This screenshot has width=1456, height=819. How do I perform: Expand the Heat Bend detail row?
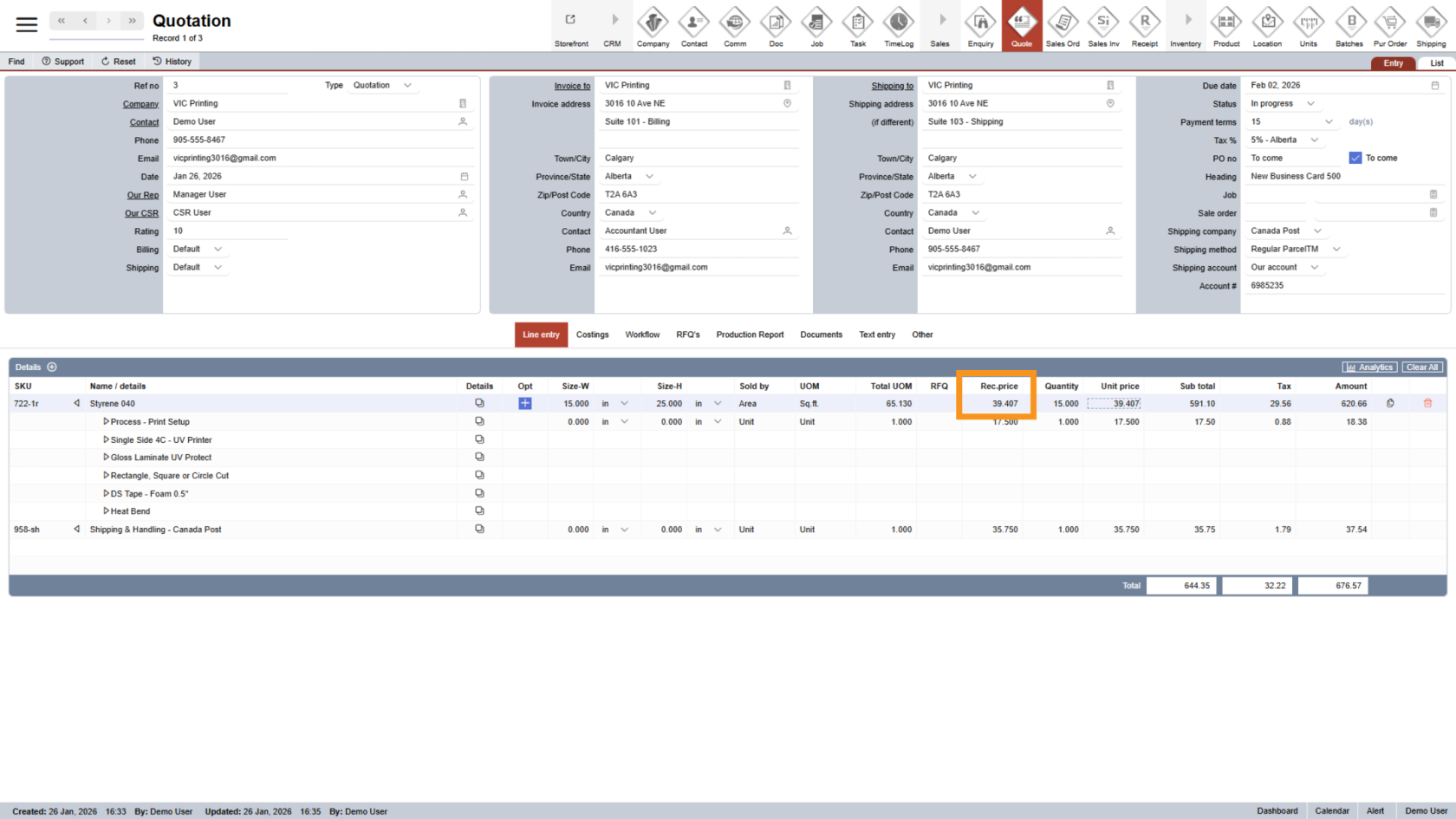[106, 511]
